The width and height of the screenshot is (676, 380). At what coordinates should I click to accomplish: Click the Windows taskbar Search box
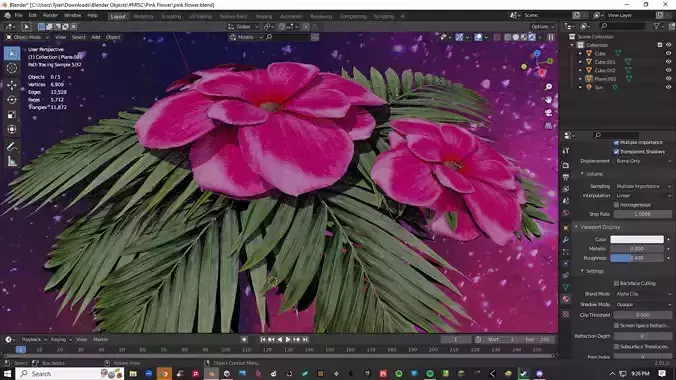click(70, 374)
